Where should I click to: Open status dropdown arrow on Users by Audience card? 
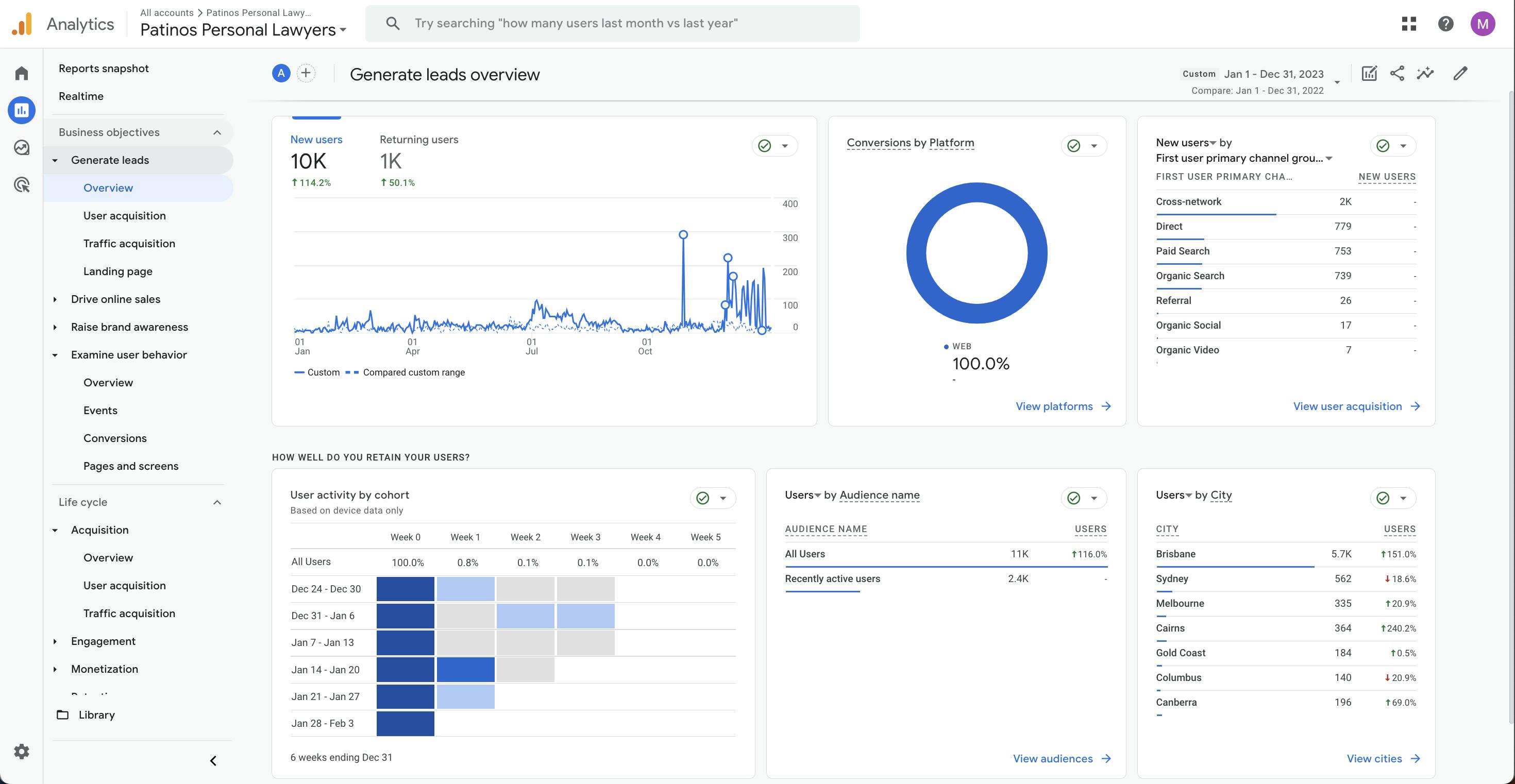click(1094, 499)
